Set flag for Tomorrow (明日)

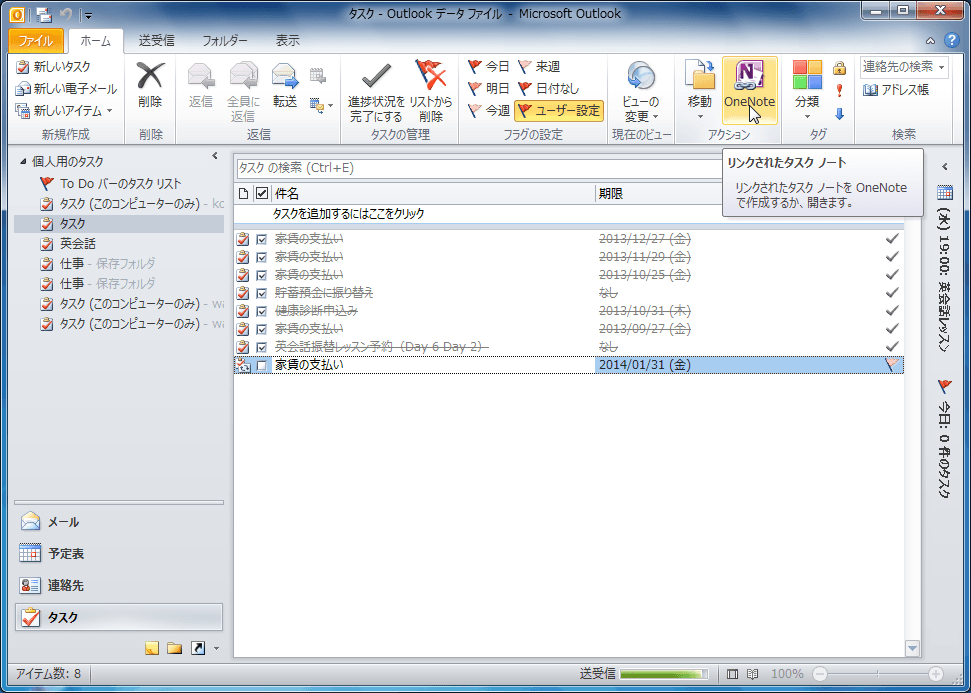click(x=489, y=88)
